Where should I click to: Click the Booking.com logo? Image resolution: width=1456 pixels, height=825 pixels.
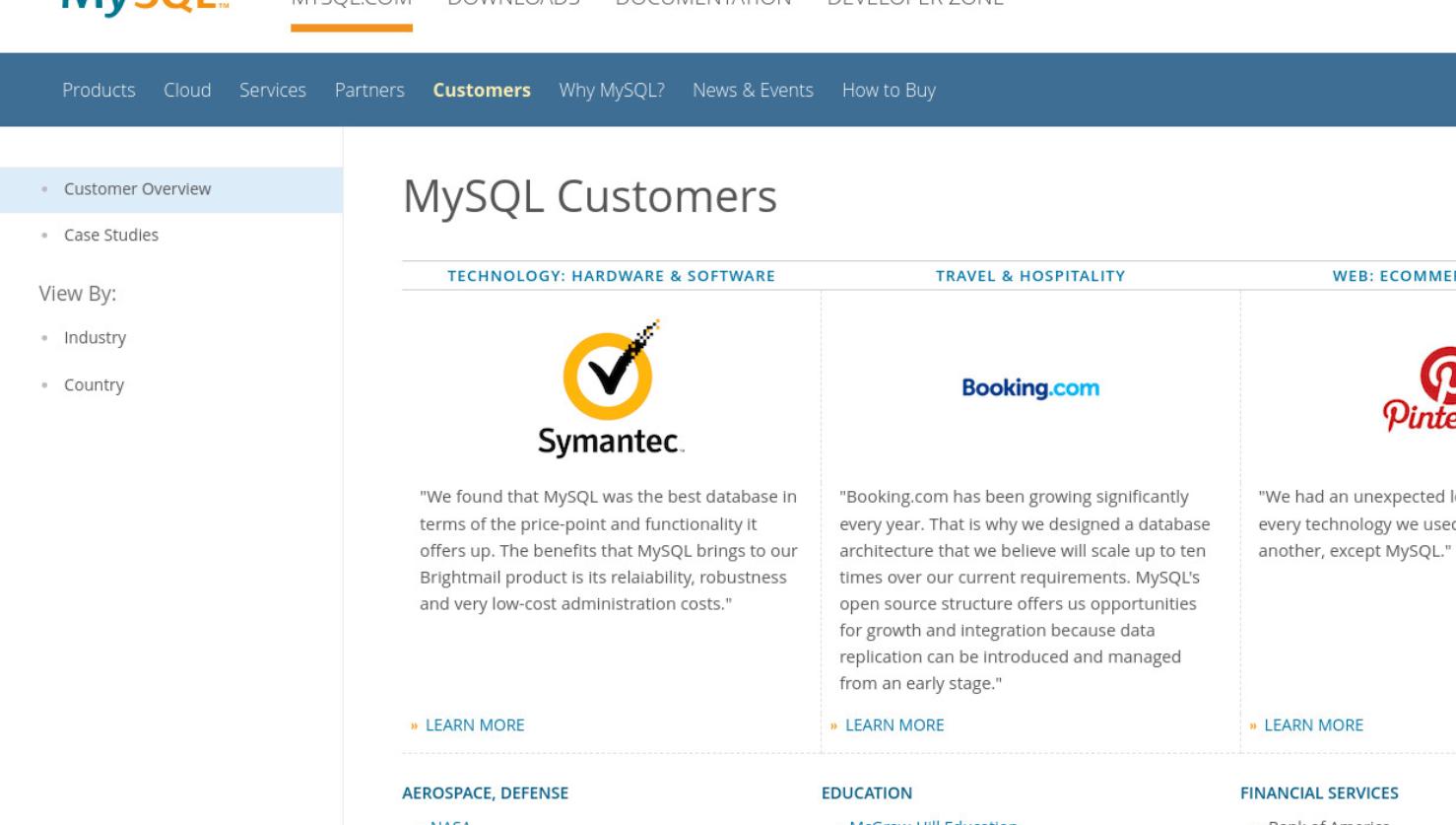(1030, 388)
